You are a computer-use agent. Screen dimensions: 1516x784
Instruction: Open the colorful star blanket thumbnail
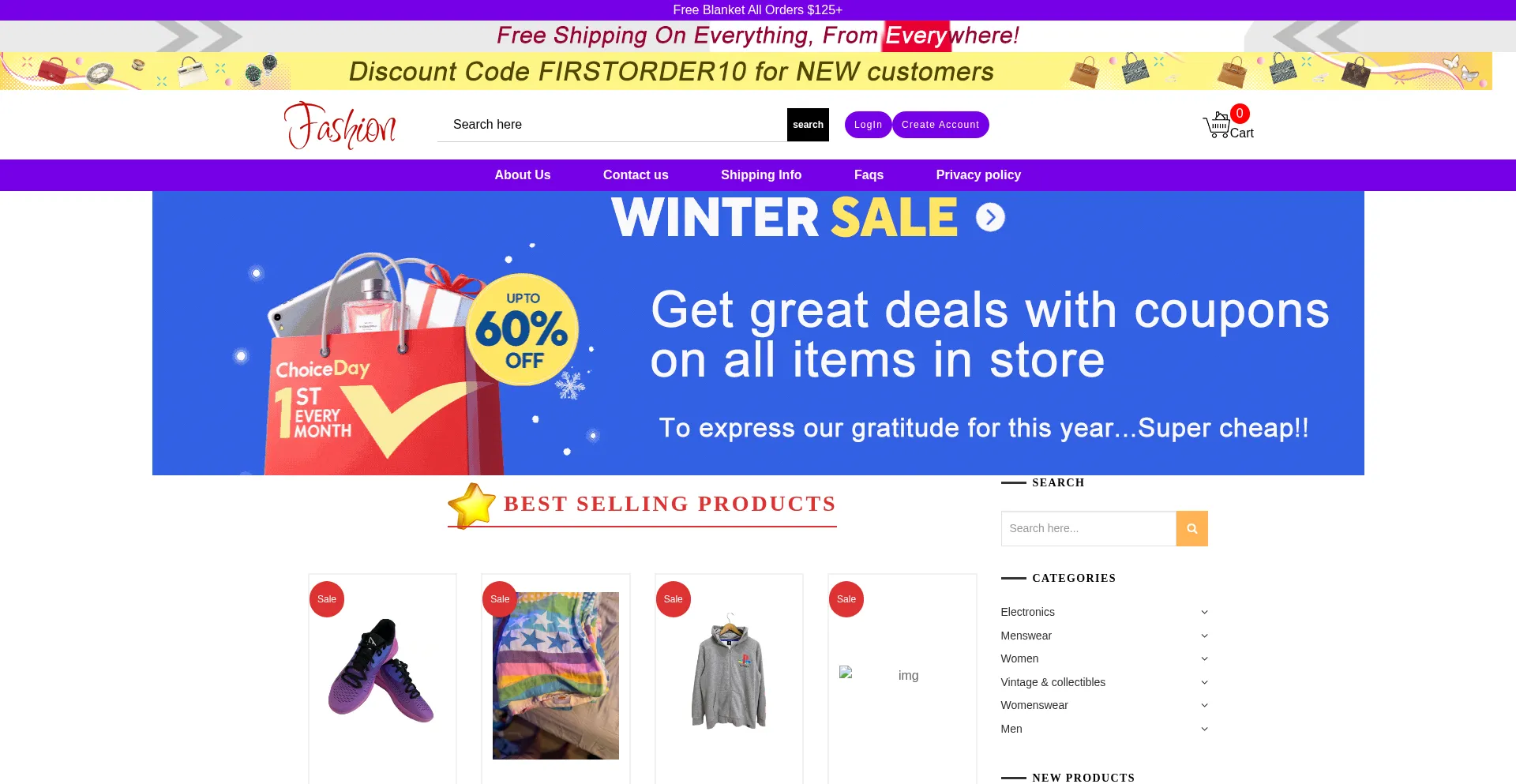pos(556,676)
